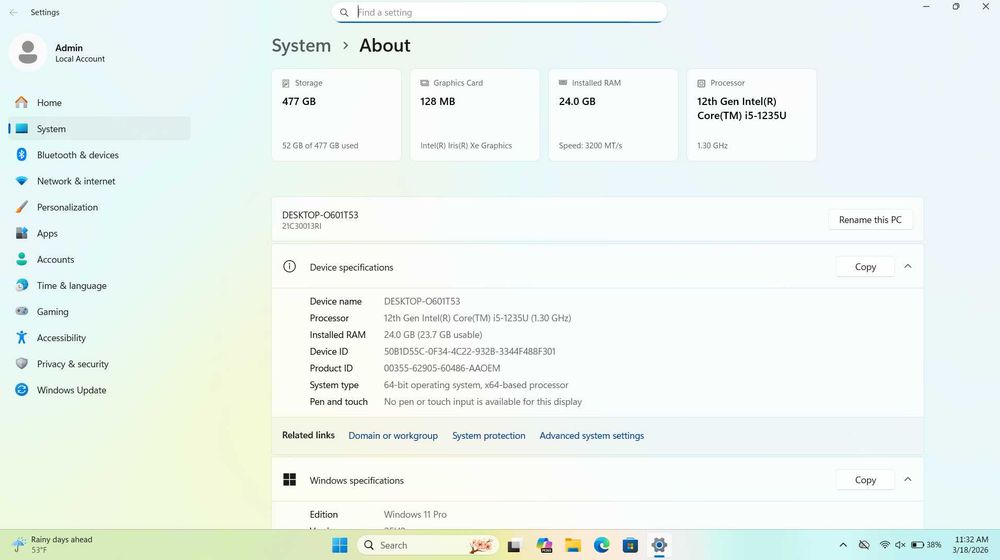This screenshot has width=1000, height=560.
Task: Click the Bluetooth icon in sidebar
Action: pos(22,154)
